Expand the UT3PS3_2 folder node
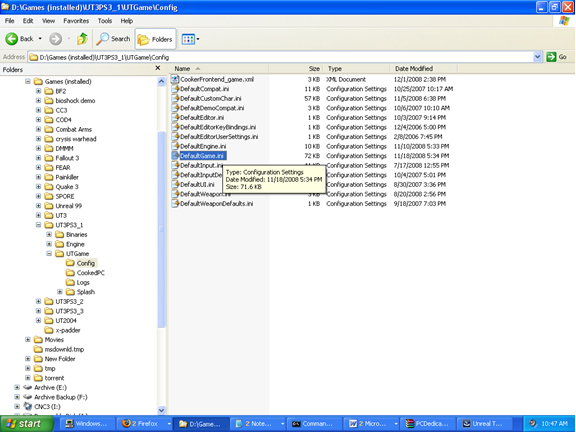The image size is (576, 433). pyautogui.click(x=38, y=301)
